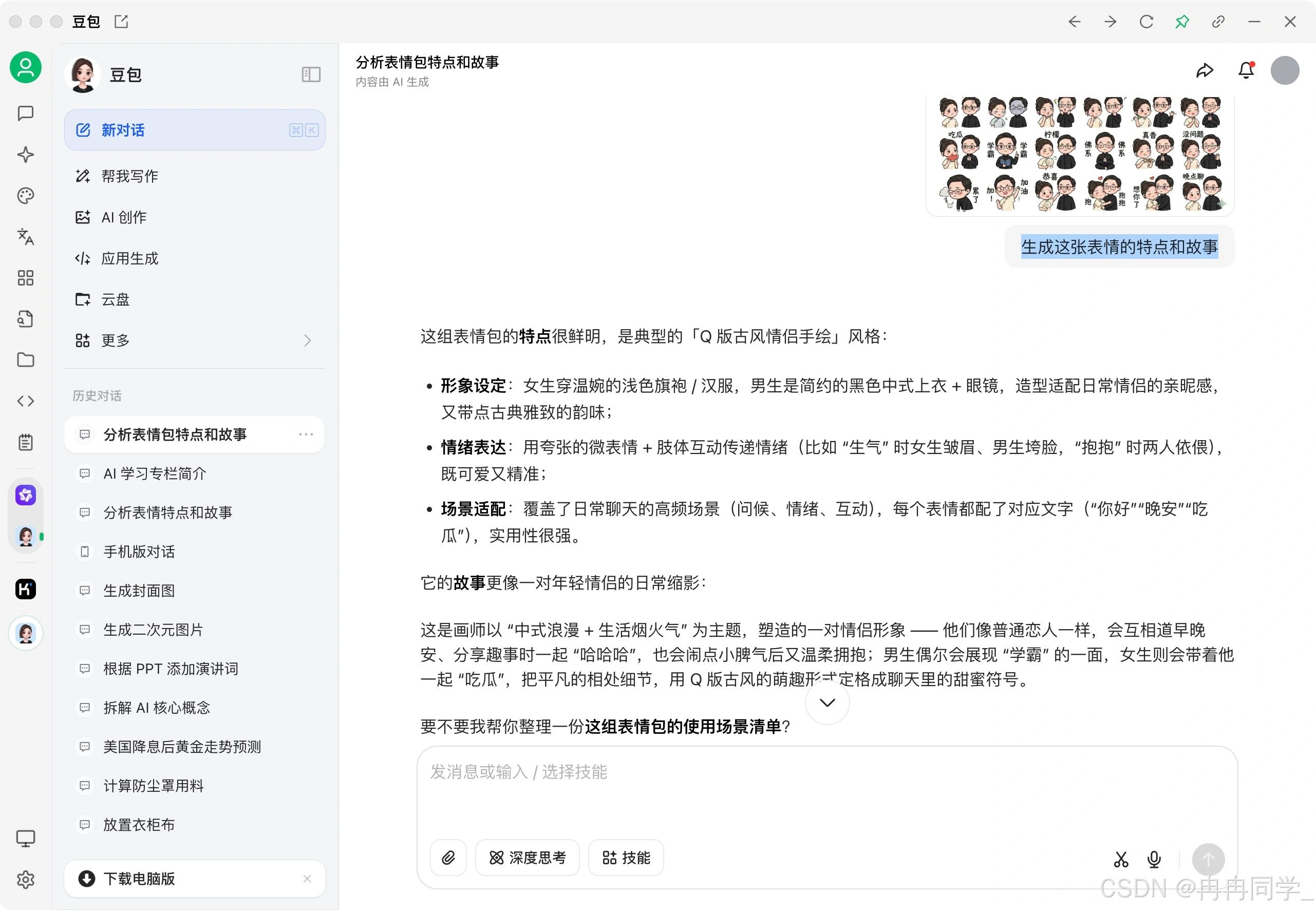1316x910 pixels.
Task: Open the notepad tool in left rail
Action: [x=25, y=442]
